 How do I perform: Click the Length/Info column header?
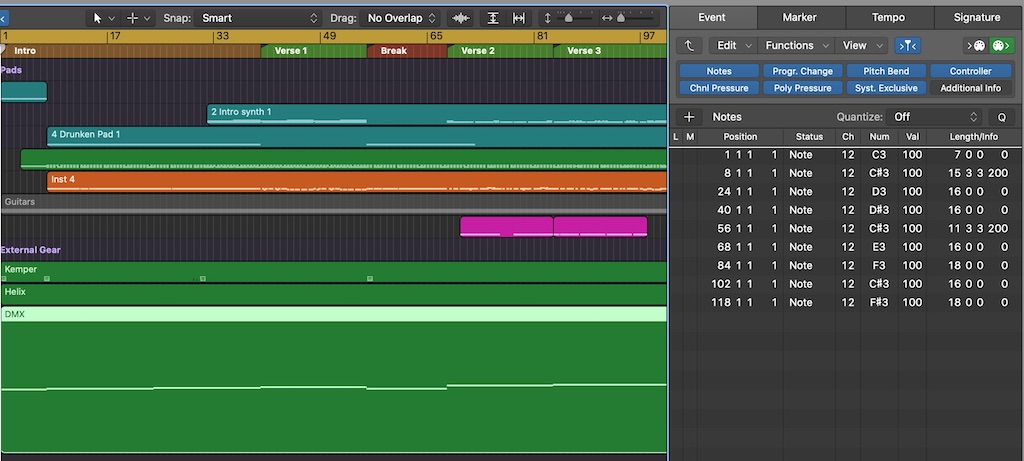coord(973,136)
